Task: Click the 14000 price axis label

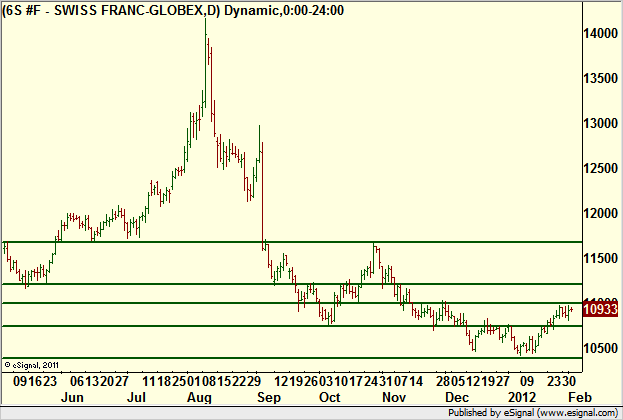Action: point(600,33)
